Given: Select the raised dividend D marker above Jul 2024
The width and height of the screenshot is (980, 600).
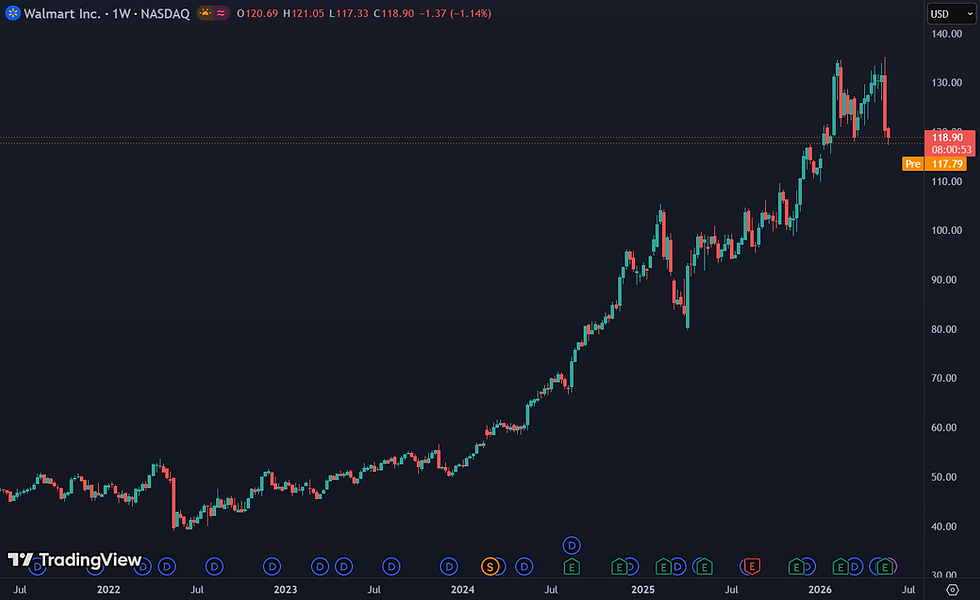Looking at the screenshot, I should [572, 546].
